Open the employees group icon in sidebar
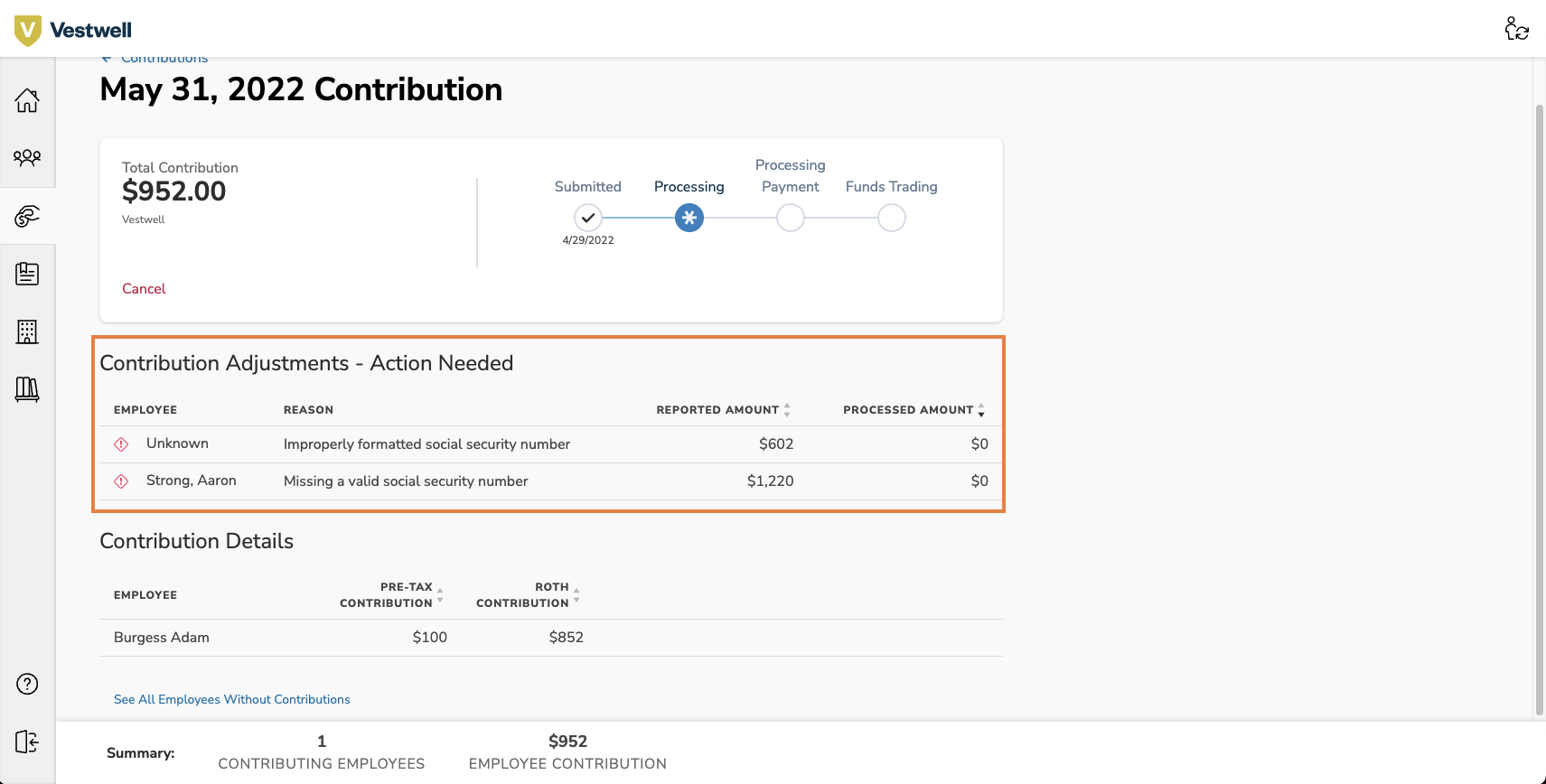The width and height of the screenshot is (1546, 784). tap(27, 158)
